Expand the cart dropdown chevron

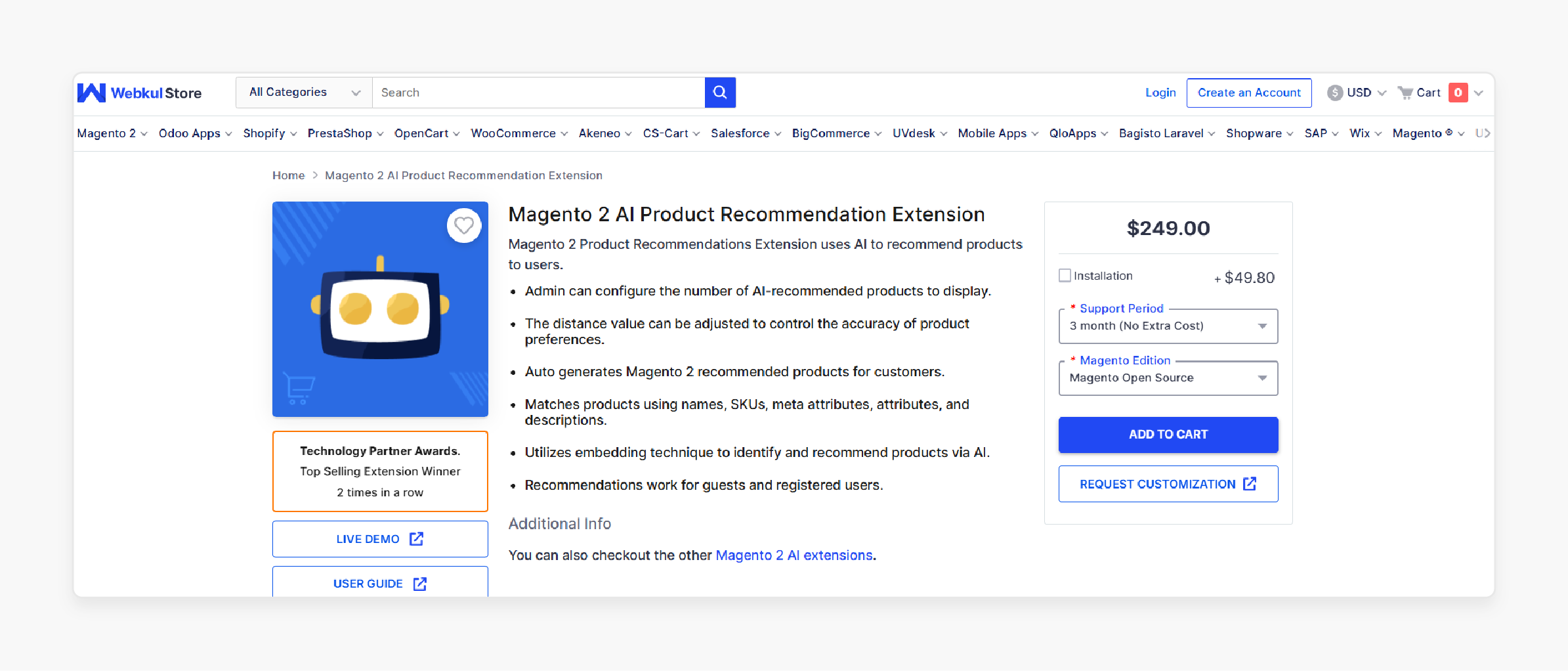coord(1479,93)
